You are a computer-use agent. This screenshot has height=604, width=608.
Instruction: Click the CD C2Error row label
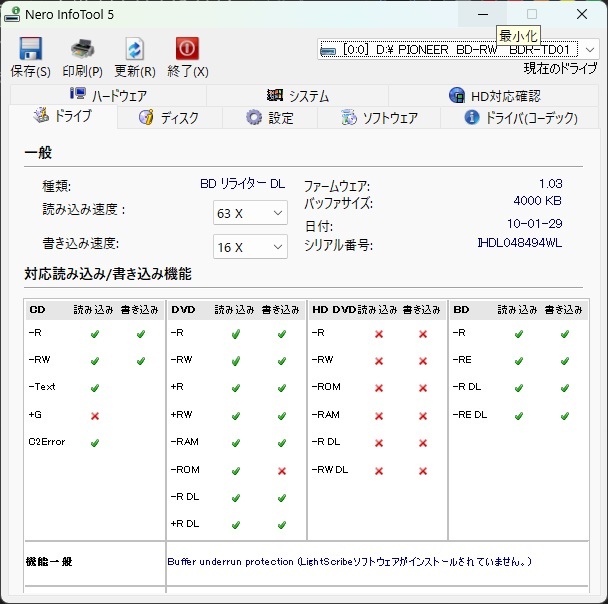[x=47, y=442]
